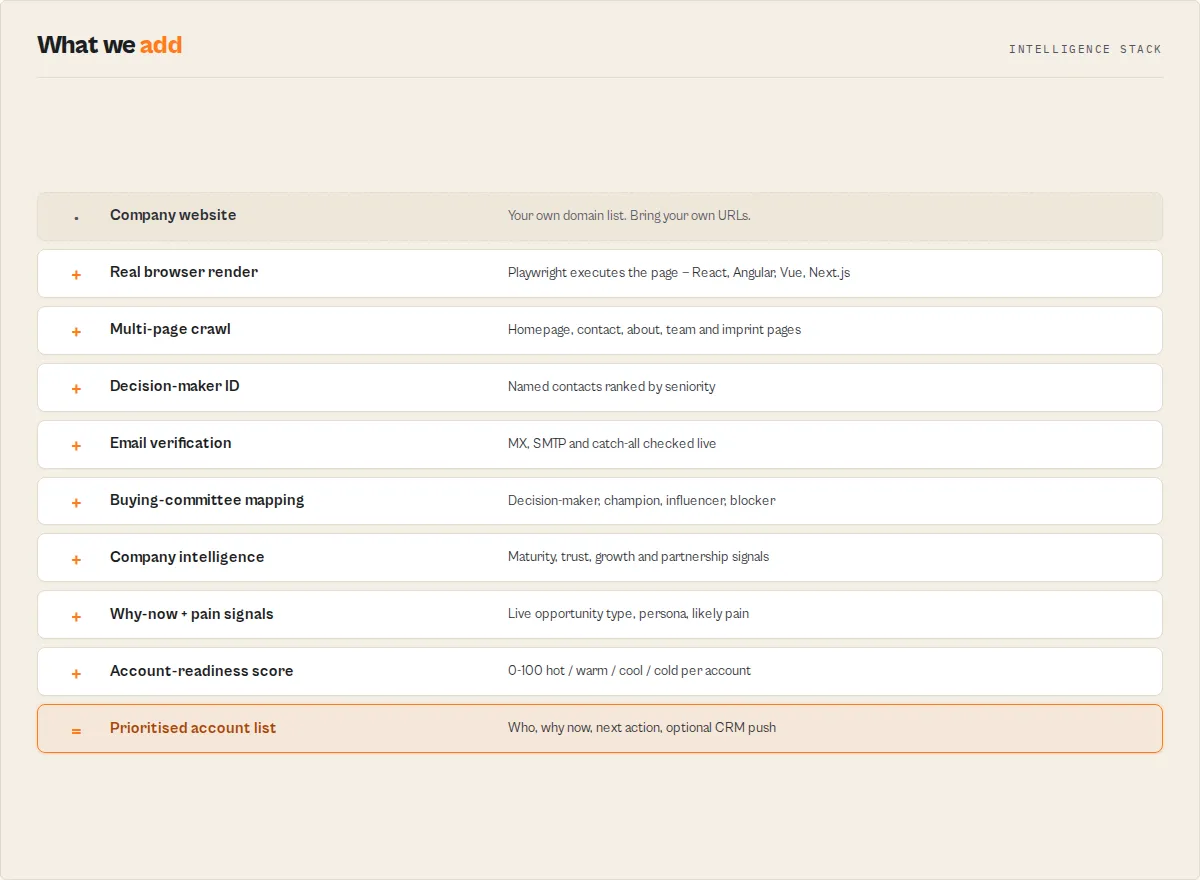Click the plus icon beside Decision-maker ID
1200x880 pixels.
click(76, 389)
